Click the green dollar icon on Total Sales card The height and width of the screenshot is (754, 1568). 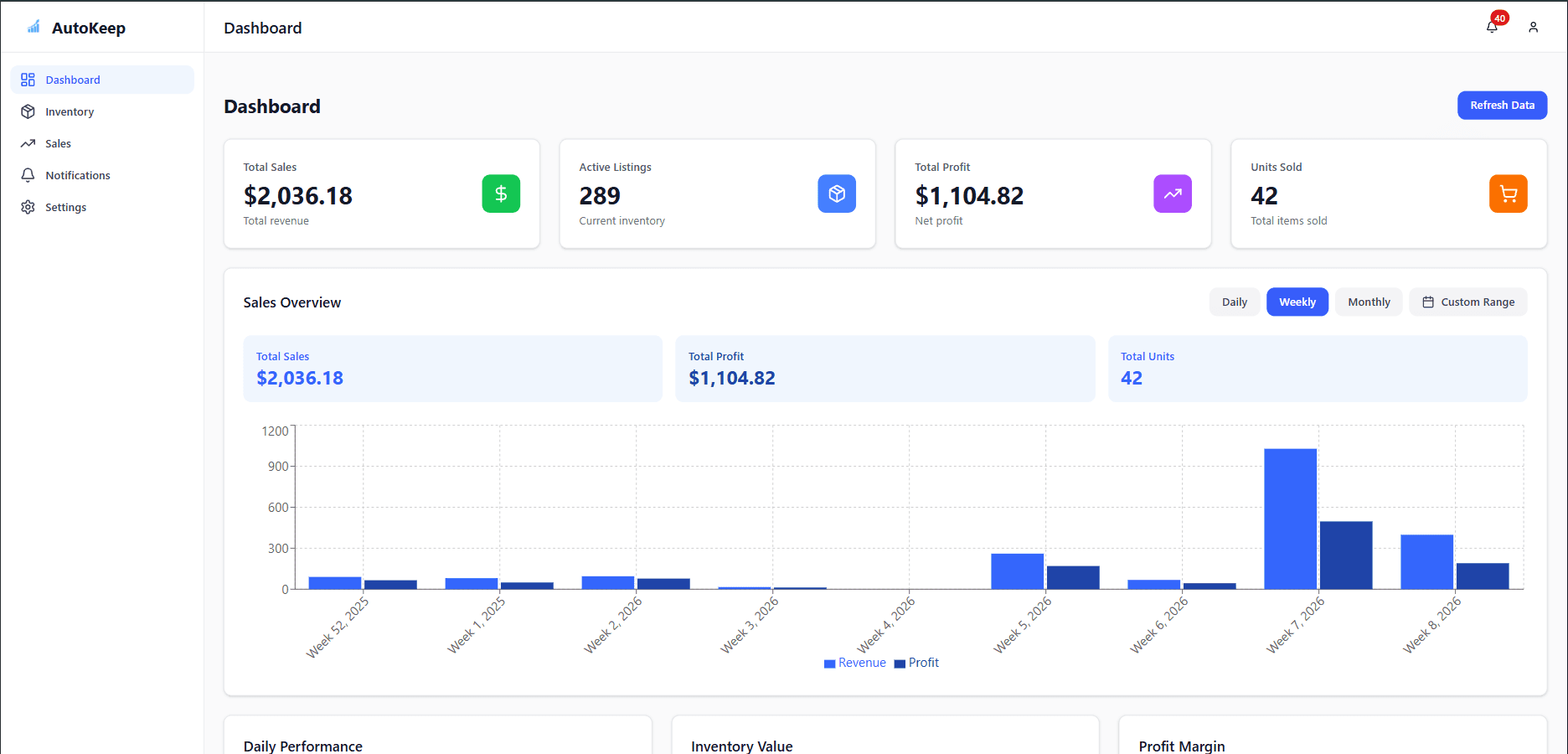point(501,194)
